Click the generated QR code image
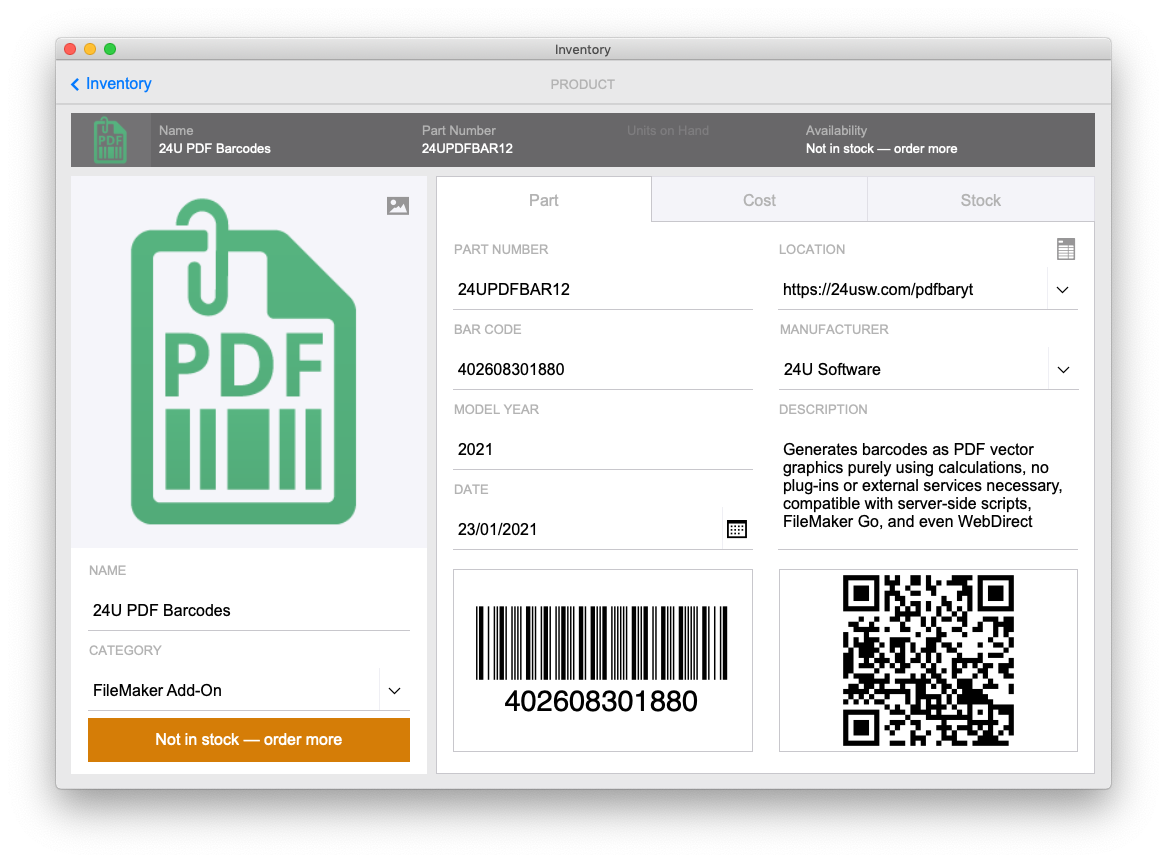This screenshot has height=863, width=1167. pos(928,660)
